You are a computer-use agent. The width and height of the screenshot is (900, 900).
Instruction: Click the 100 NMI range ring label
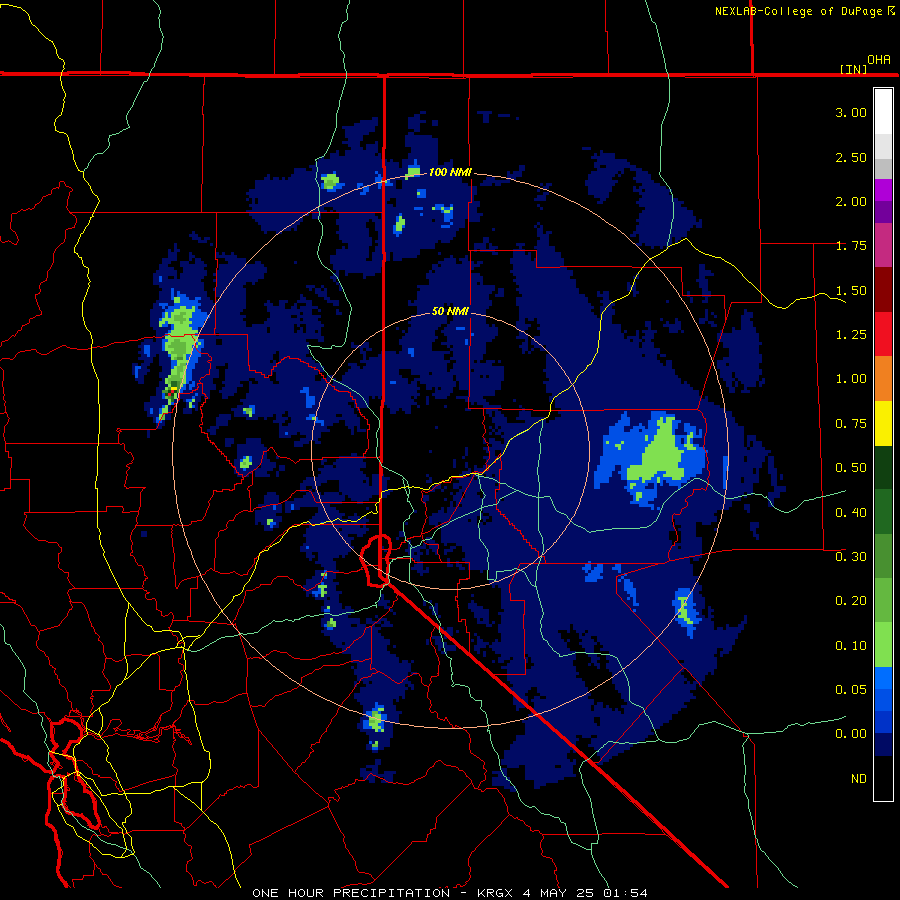[x=450, y=172]
